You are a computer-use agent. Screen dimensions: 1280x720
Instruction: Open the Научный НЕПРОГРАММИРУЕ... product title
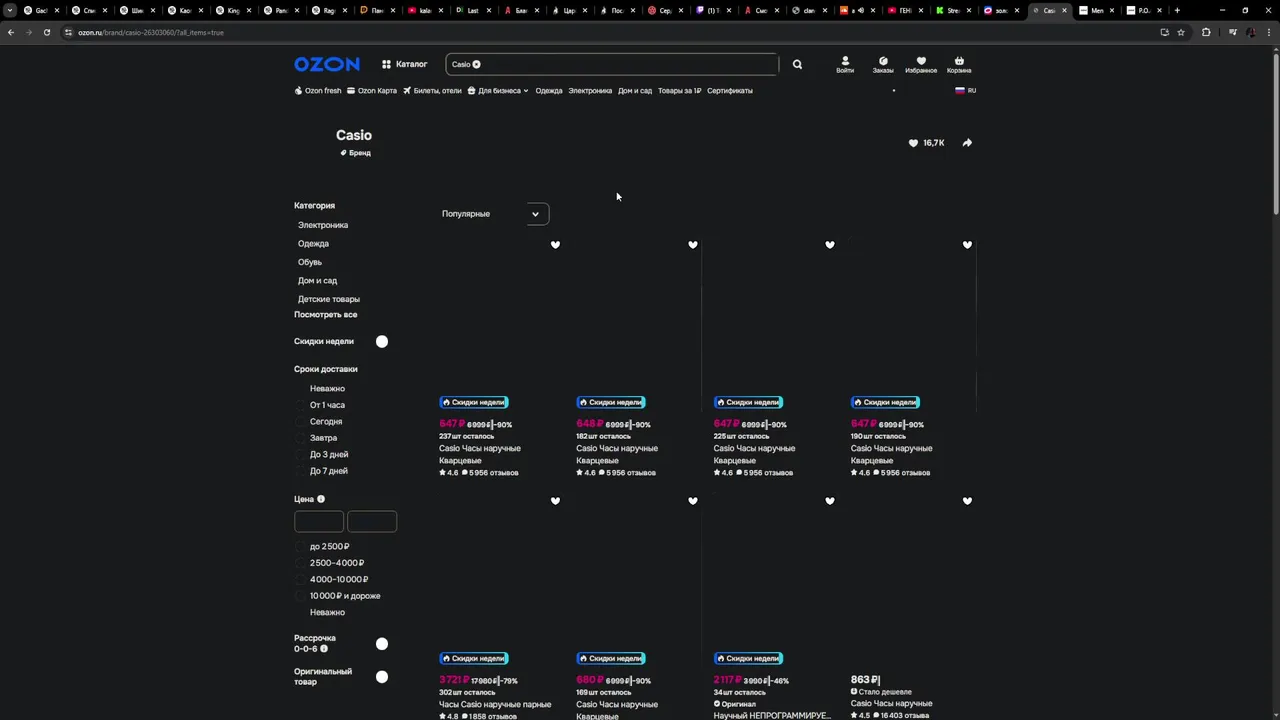pos(771,716)
